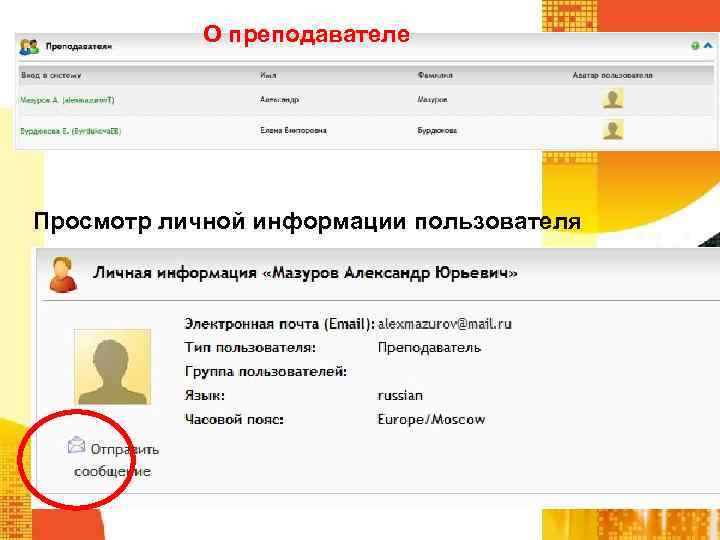Click the Преподаватель user type value
Viewport: 720px width, 540px height.
point(429,348)
